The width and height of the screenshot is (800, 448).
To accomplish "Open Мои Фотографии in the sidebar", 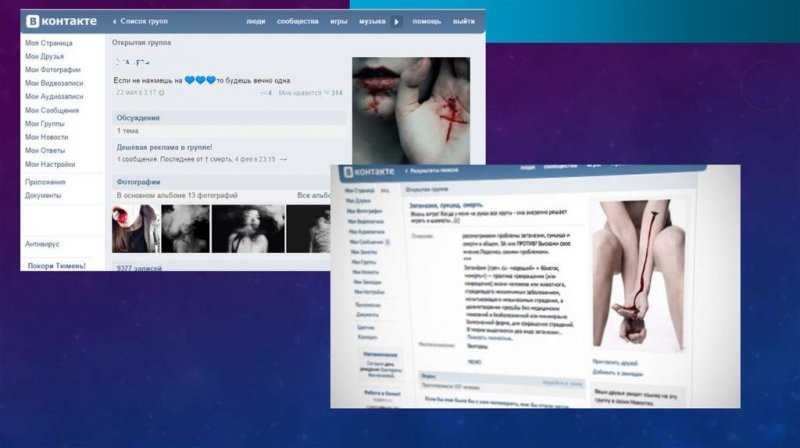I will tap(53, 69).
